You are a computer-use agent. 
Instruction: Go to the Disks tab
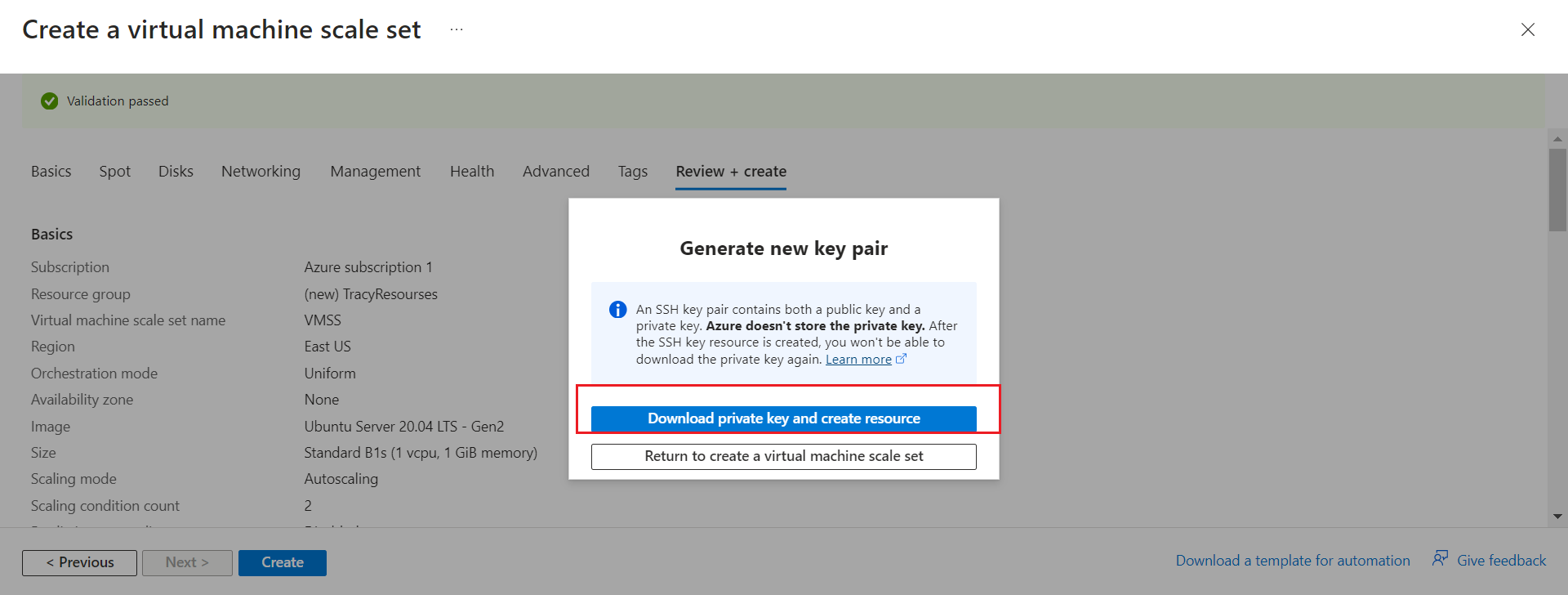[176, 172]
